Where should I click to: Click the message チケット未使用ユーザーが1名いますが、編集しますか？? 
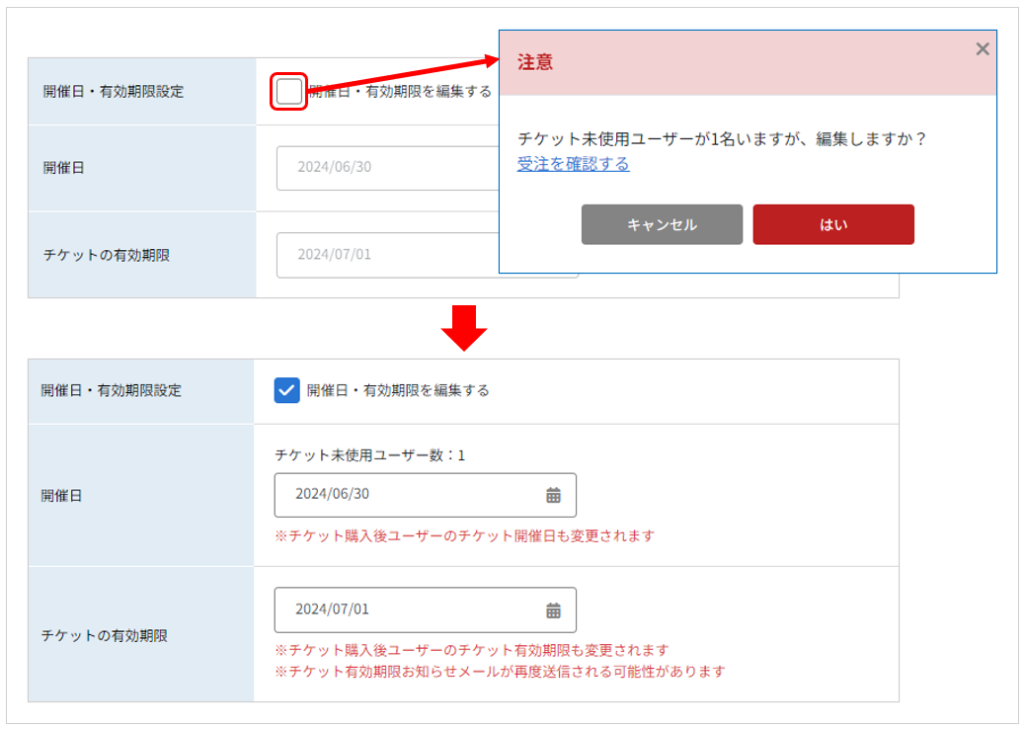722,139
